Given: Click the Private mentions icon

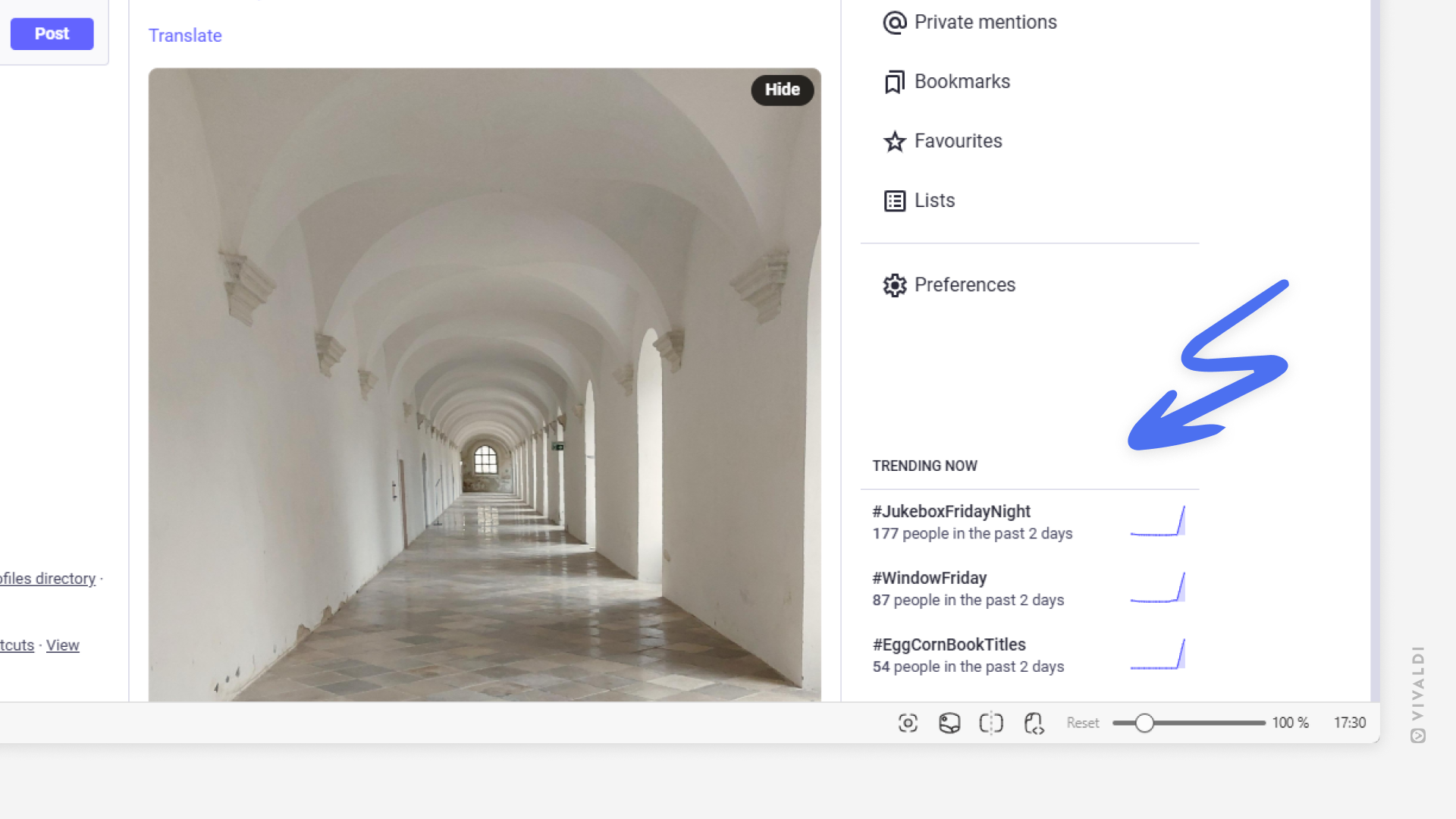Looking at the screenshot, I should [x=895, y=21].
